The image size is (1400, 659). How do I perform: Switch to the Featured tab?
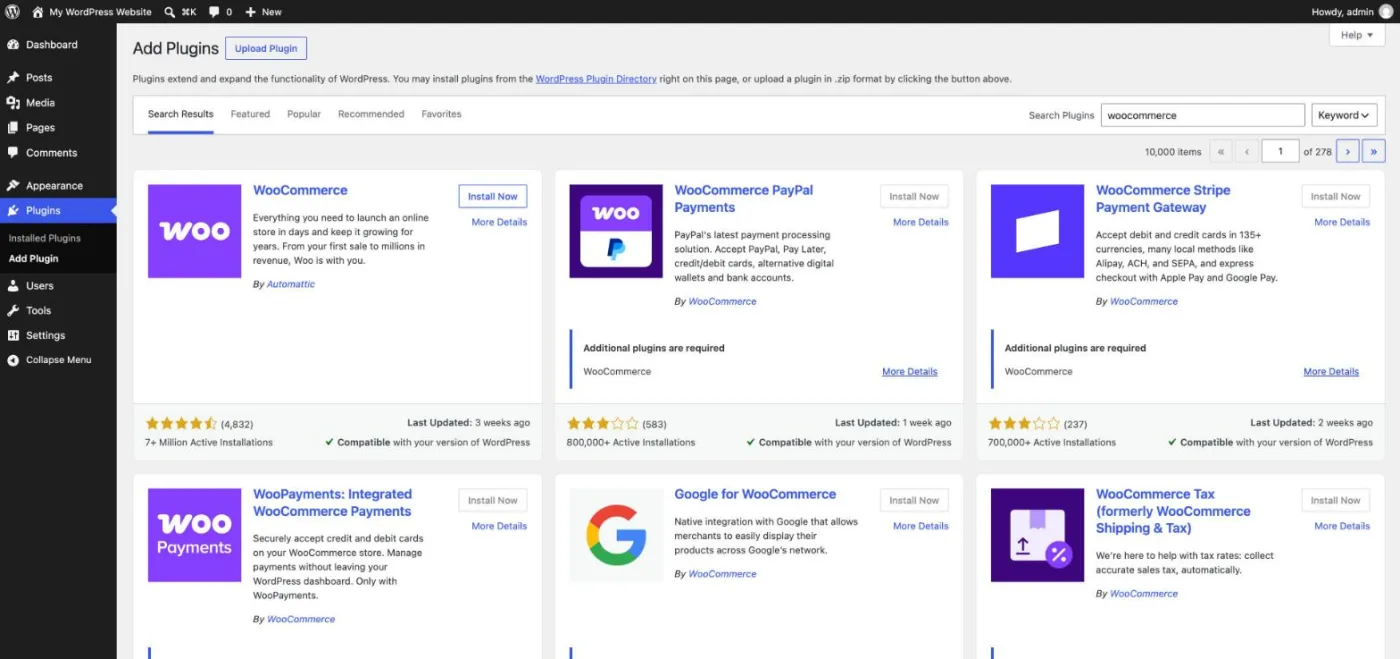pos(250,114)
